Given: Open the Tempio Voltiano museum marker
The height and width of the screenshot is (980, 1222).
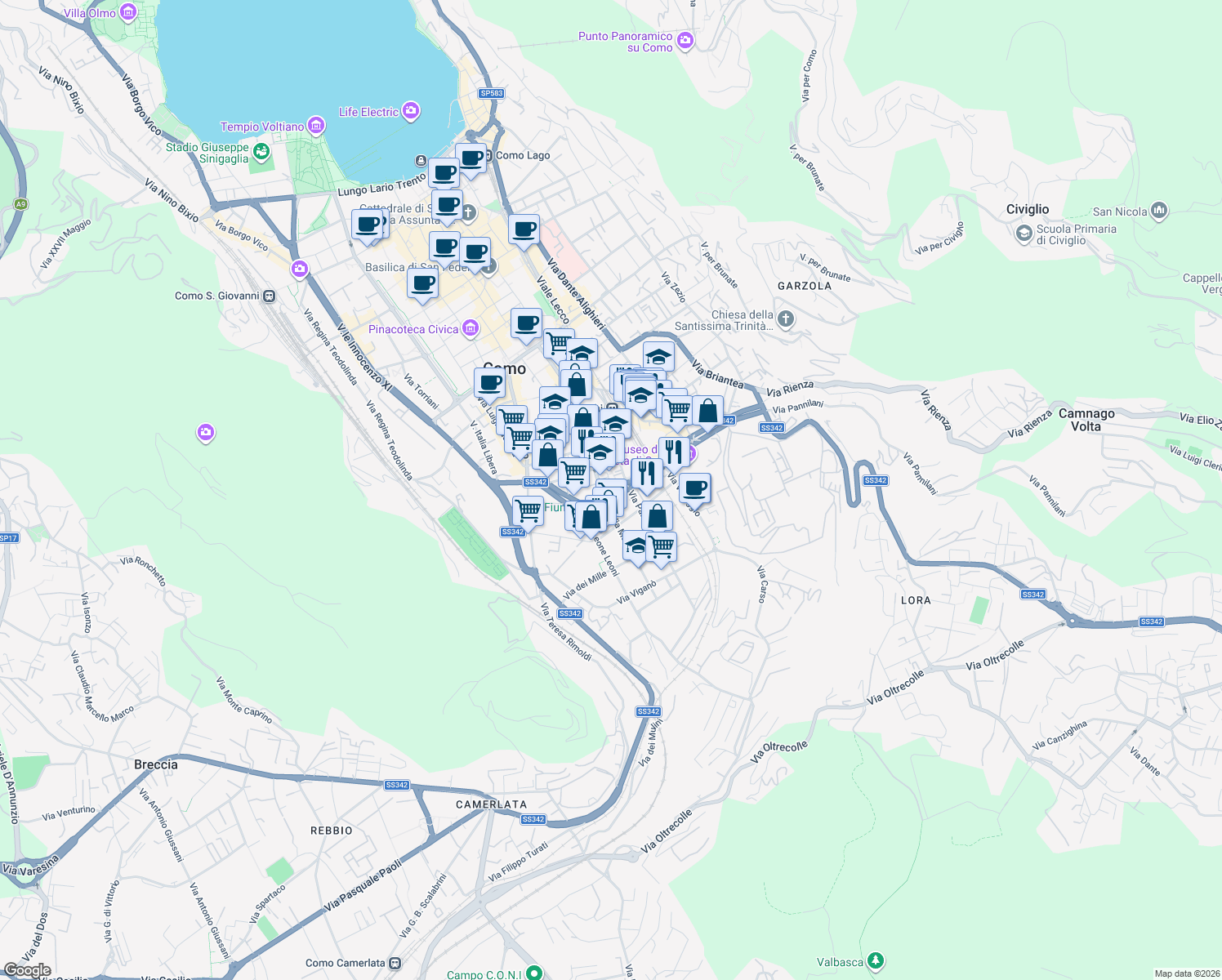Looking at the screenshot, I should [x=315, y=127].
